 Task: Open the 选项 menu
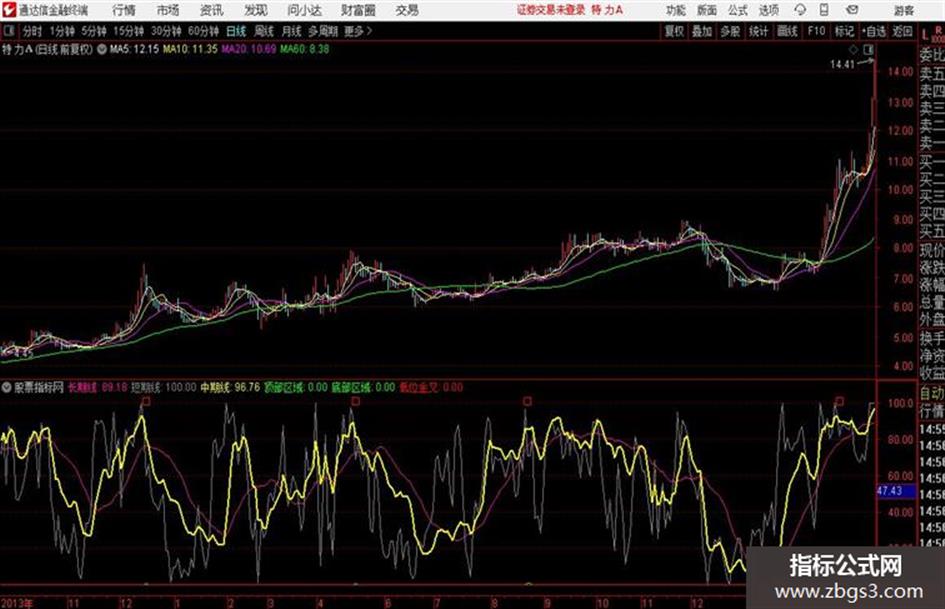coord(768,10)
